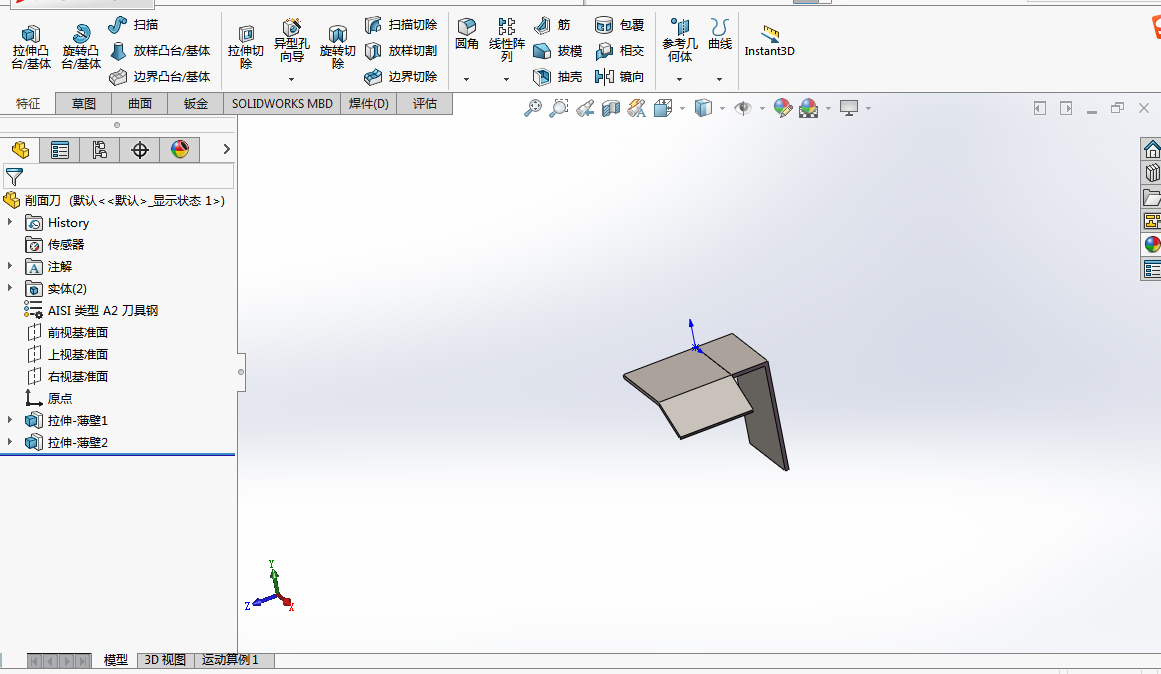Open Curves dropdown arrow
This screenshot has width=1161, height=674.
pos(720,79)
